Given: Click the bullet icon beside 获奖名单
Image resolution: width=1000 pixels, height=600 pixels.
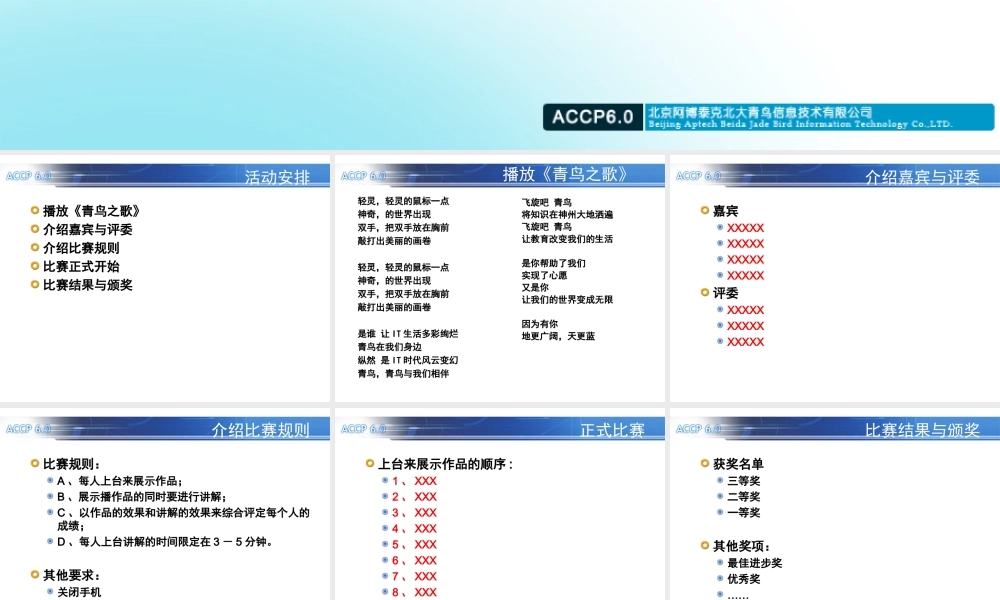Looking at the screenshot, I should tap(706, 463).
